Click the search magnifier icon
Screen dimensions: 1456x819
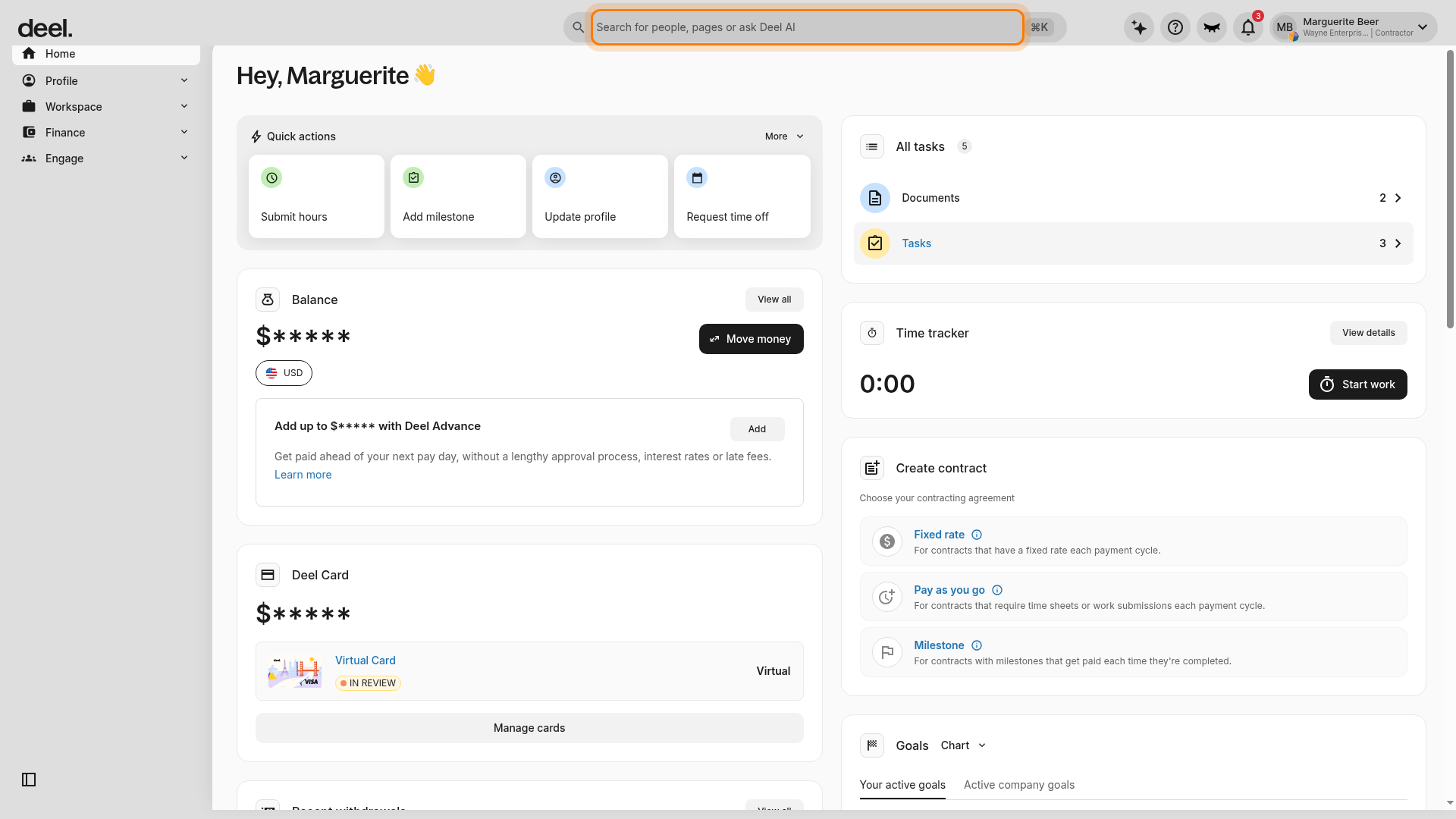[x=578, y=27]
